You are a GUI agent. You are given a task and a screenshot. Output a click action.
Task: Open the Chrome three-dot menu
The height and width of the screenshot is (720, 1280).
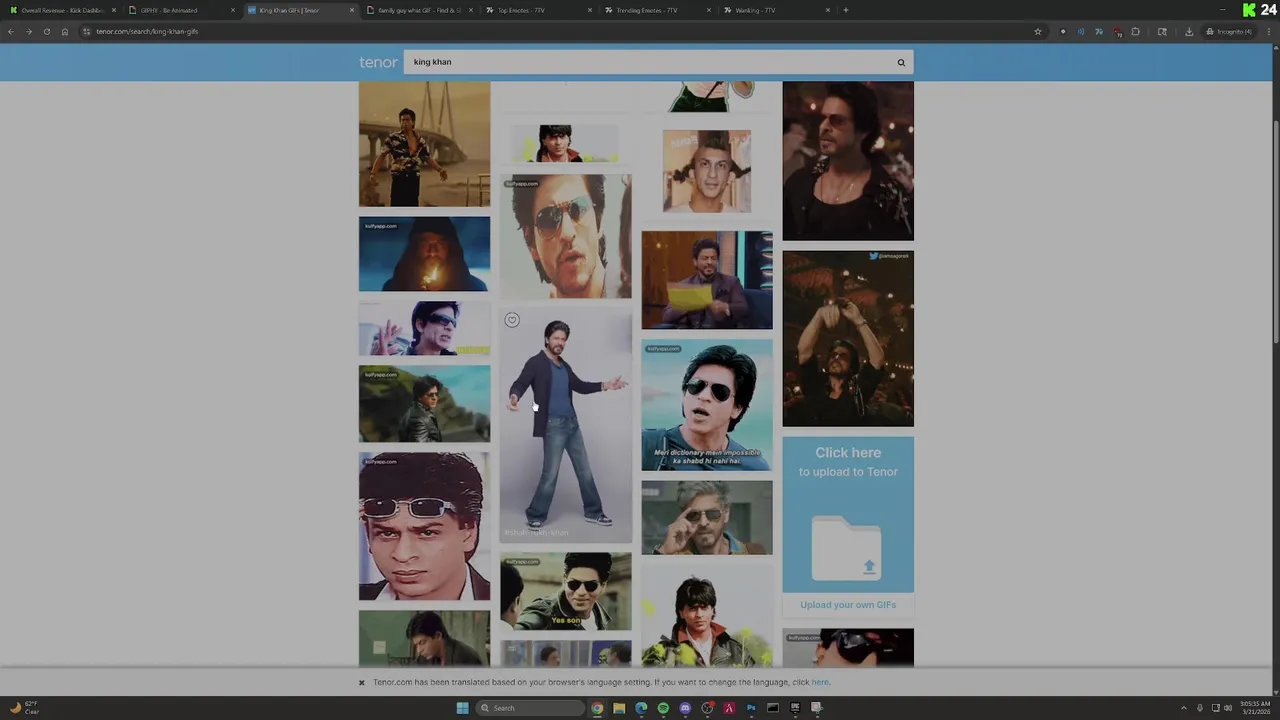tap(1269, 32)
